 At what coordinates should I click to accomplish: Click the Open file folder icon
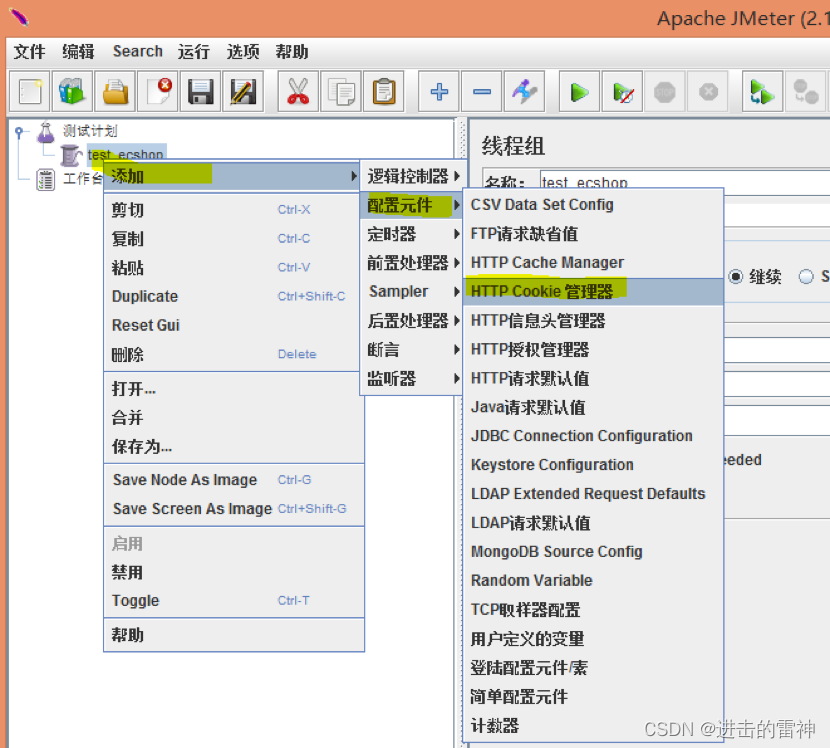tap(115, 92)
